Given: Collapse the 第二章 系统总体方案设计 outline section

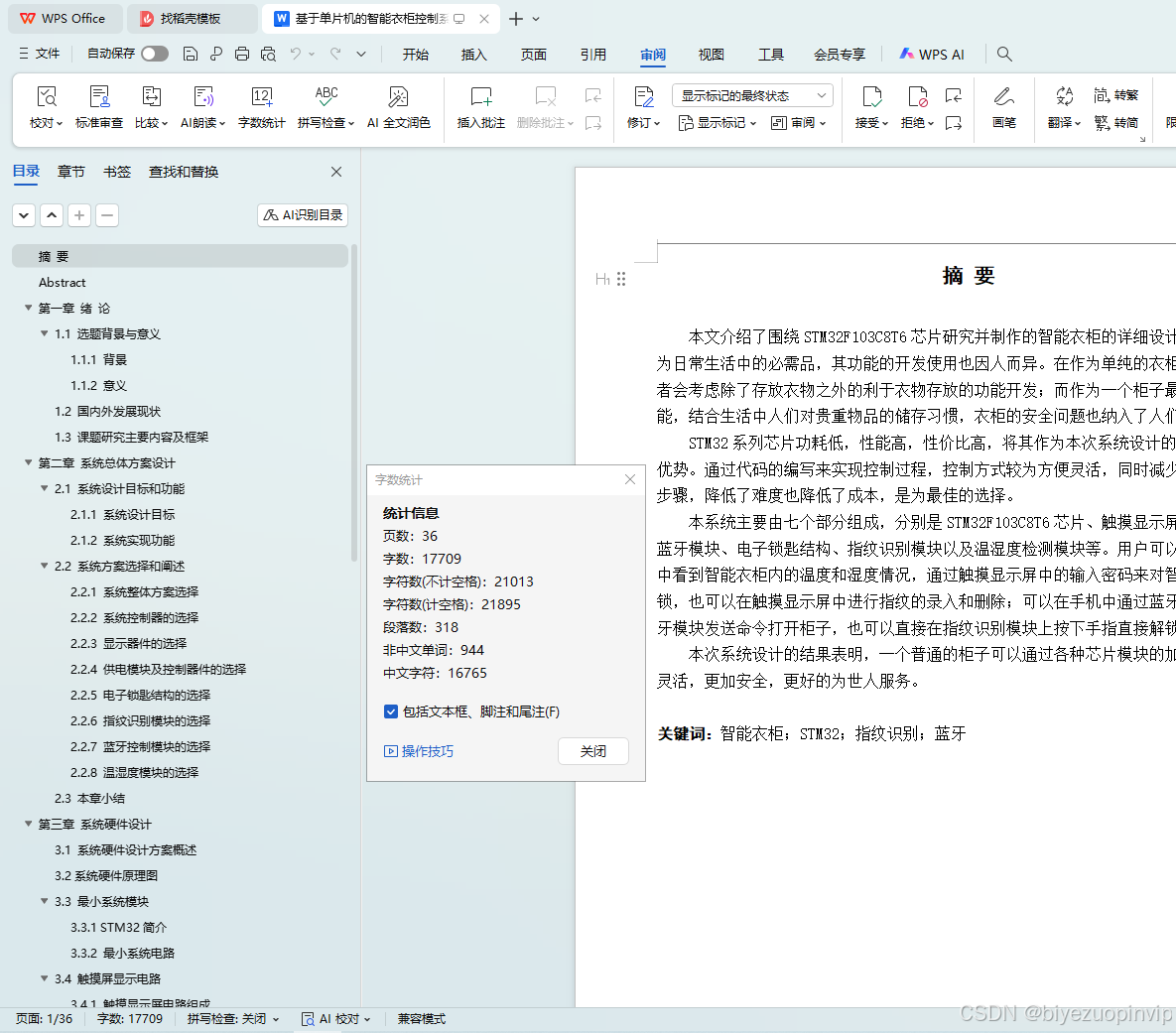Looking at the screenshot, I should click(27, 462).
